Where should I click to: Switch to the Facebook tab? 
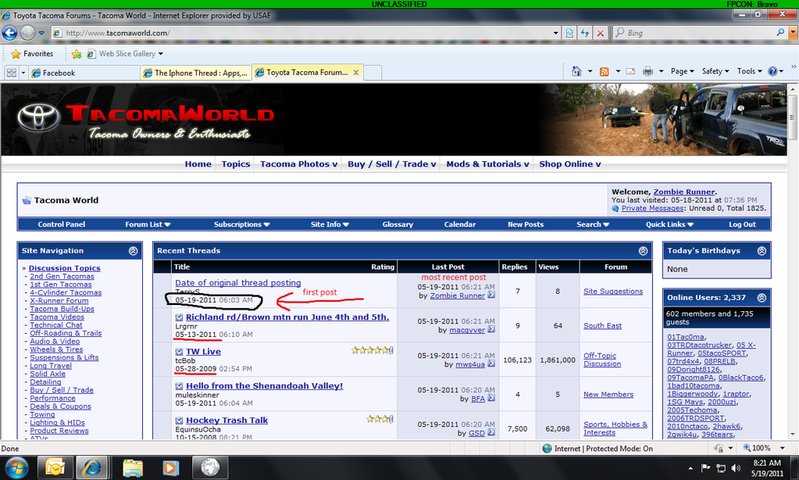tap(84, 73)
